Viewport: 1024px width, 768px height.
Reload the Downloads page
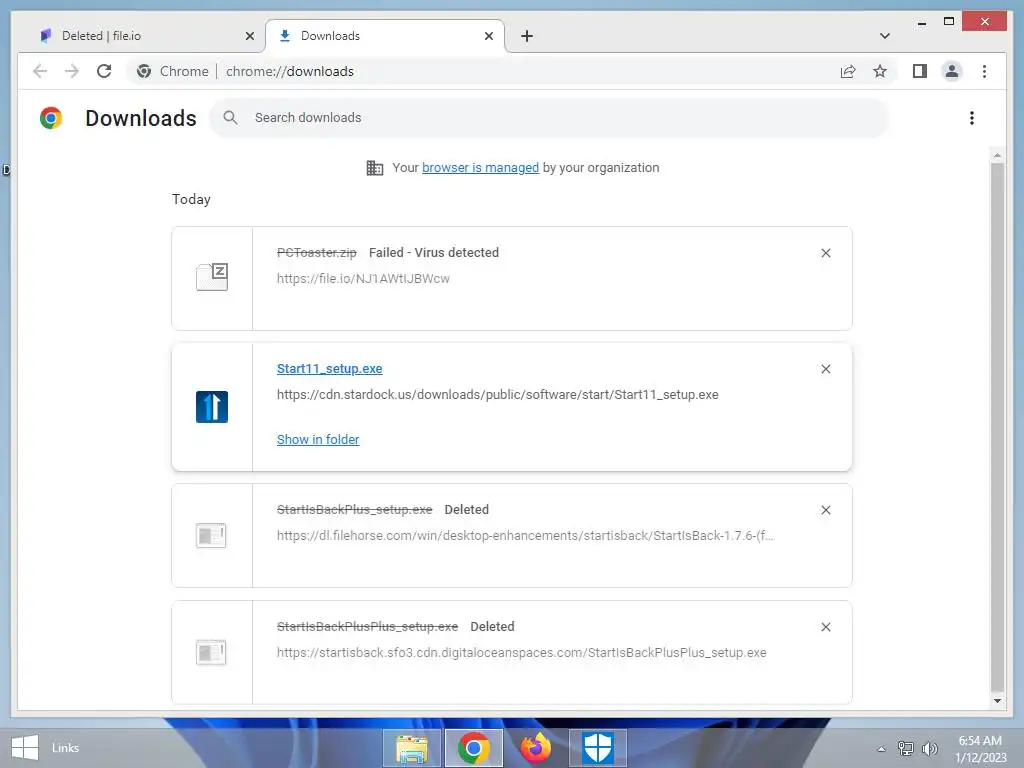[104, 71]
